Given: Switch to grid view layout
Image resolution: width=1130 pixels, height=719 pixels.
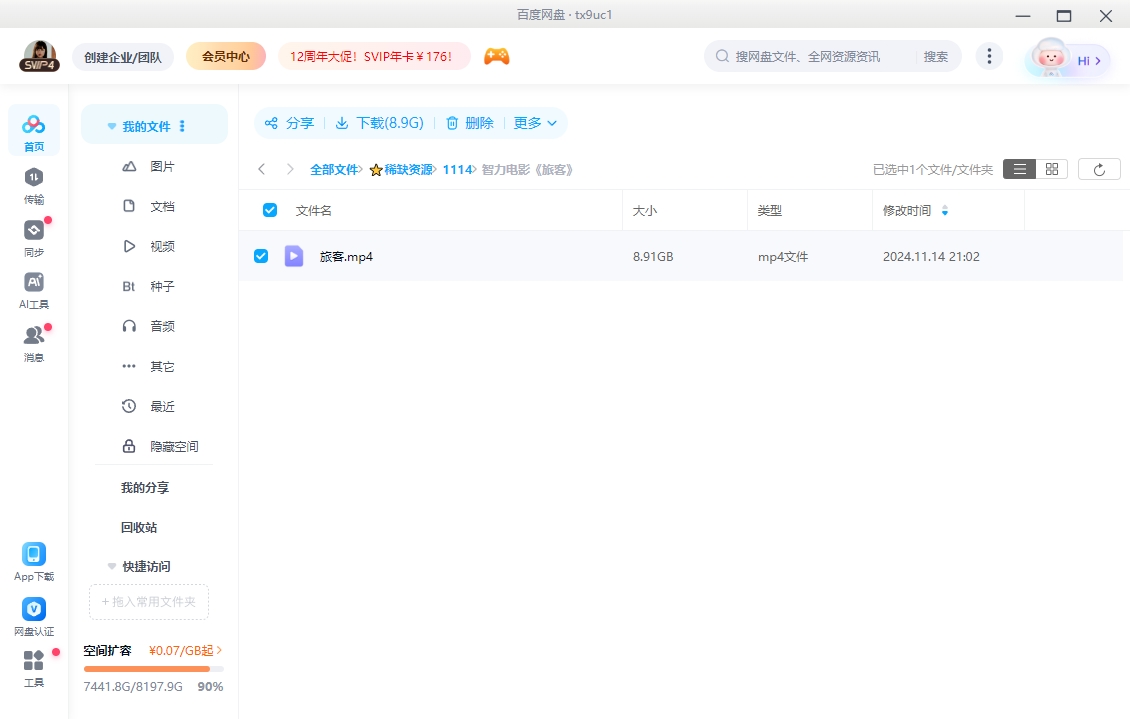Looking at the screenshot, I should 1051,168.
